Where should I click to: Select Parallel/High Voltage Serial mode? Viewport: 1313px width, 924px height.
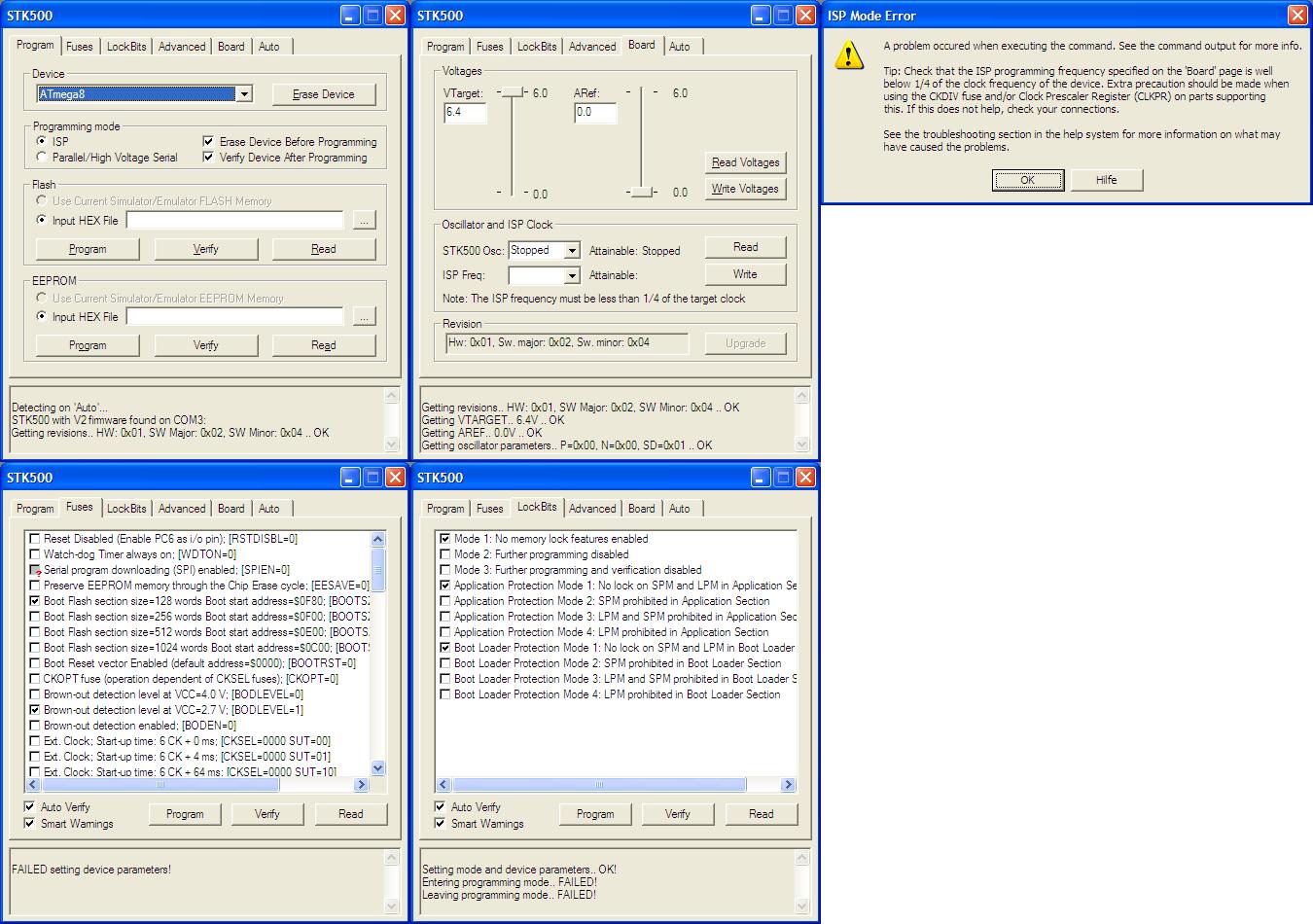coord(41,157)
